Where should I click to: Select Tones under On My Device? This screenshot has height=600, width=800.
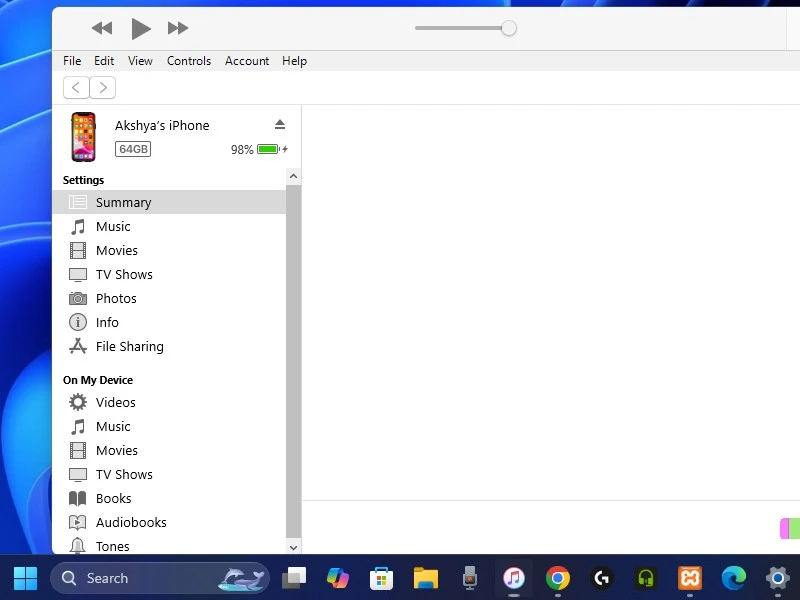(x=169, y=544)
